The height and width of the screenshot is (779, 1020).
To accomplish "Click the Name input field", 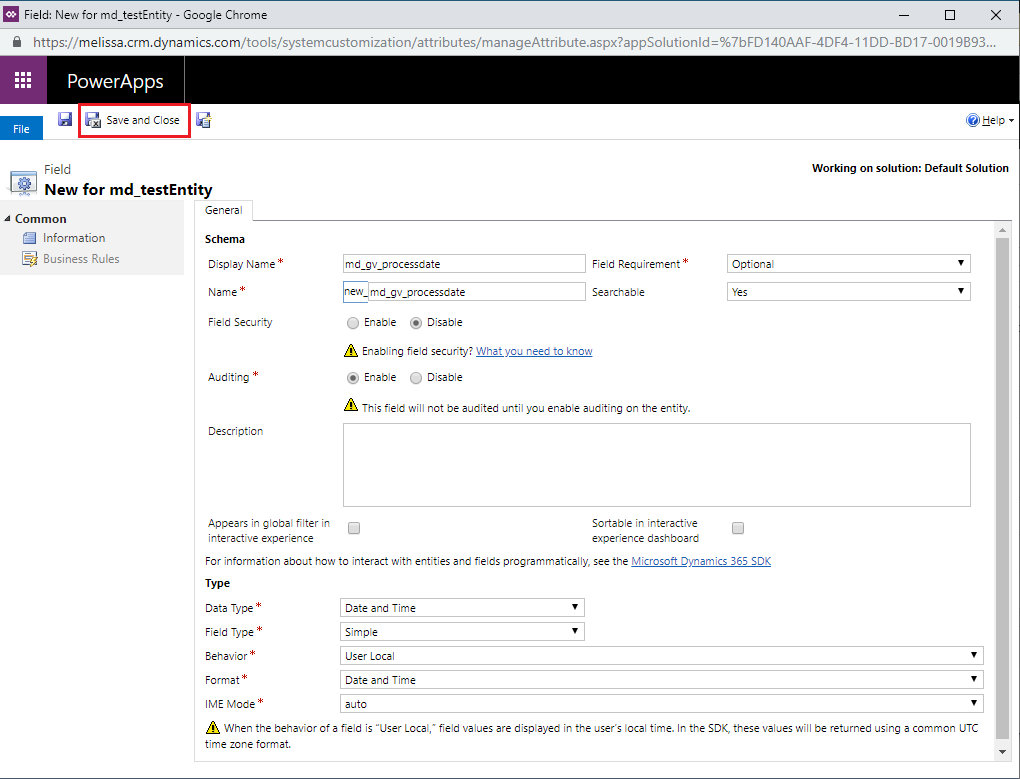I will 477,291.
